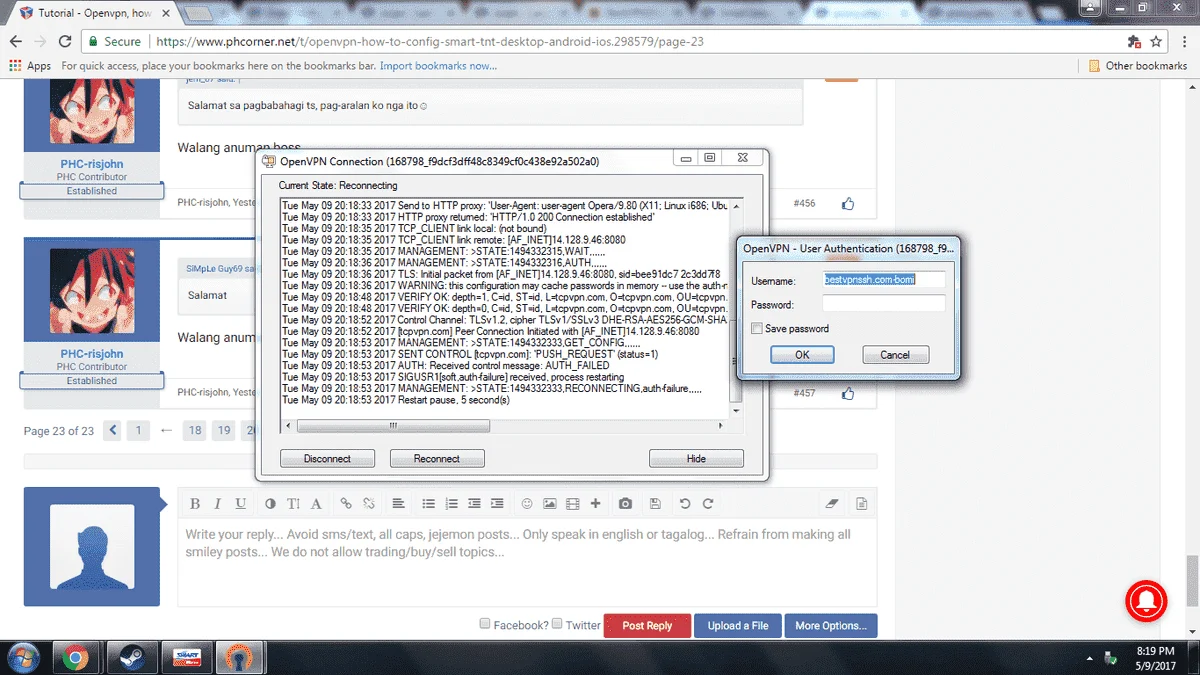Bookmark this page with star icon
Viewport: 1200px width, 675px height.
coord(1156,42)
